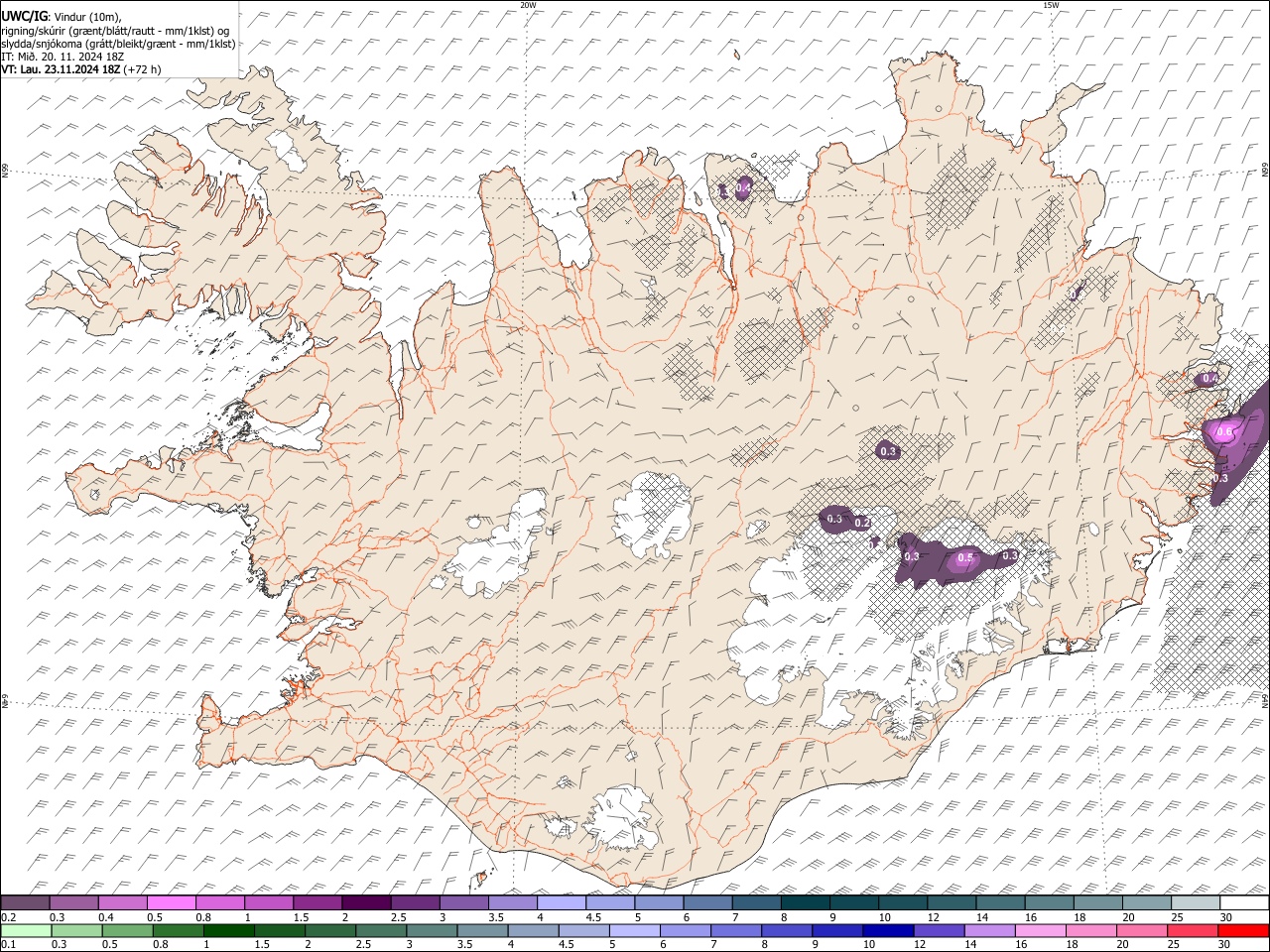
Task: Click the 'UWC/IG: Vindur (10m),' title text
Action: tap(61, 17)
